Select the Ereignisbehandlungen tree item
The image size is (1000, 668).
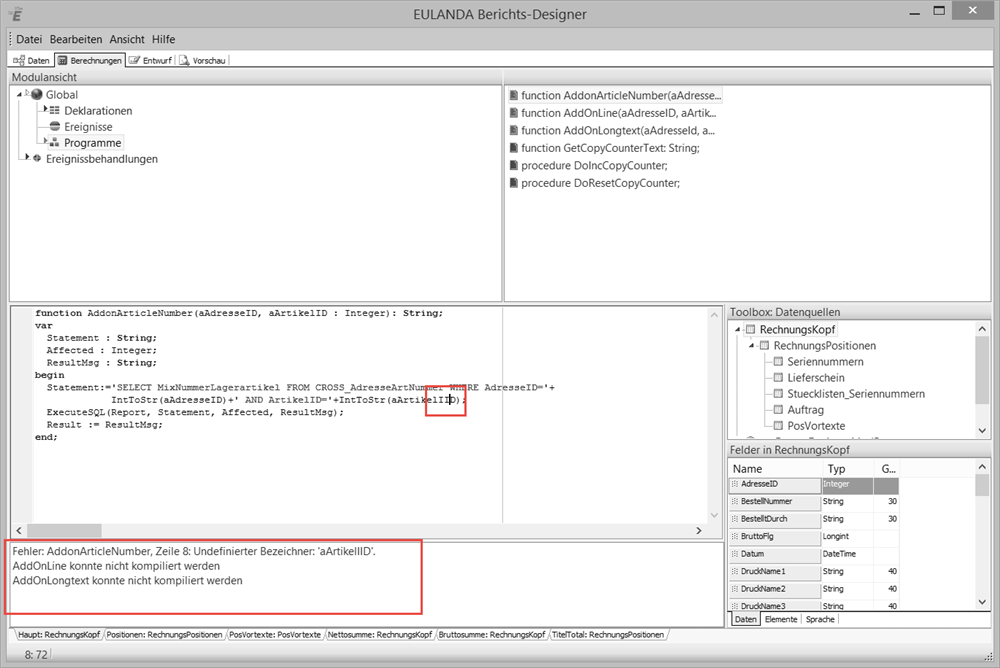click(x=101, y=159)
